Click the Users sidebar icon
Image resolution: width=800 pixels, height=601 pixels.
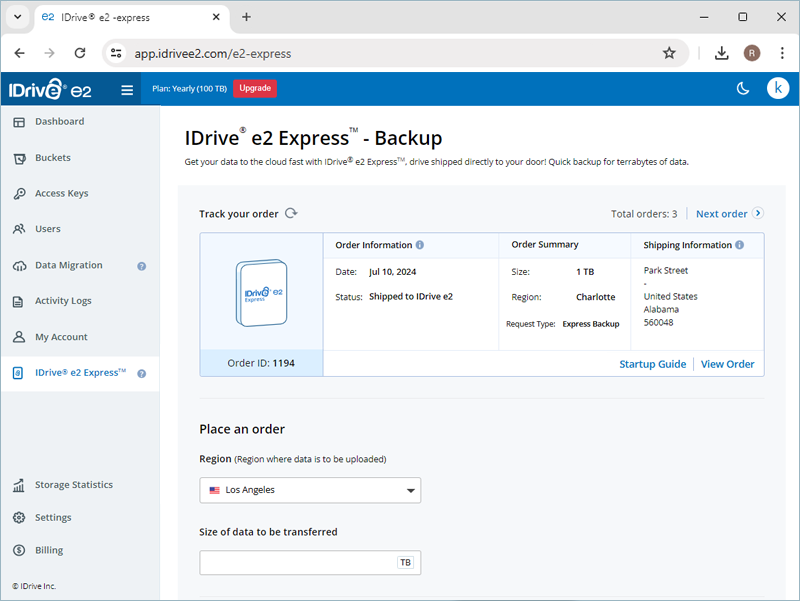coord(19,229)
